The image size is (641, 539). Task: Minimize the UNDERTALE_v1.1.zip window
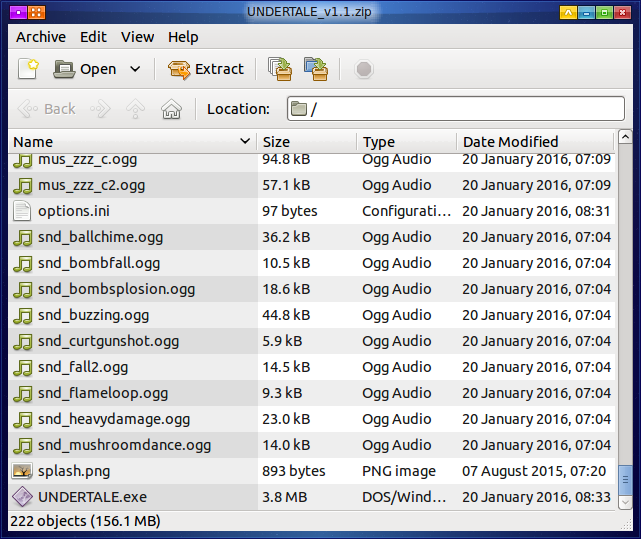point(586,13)
